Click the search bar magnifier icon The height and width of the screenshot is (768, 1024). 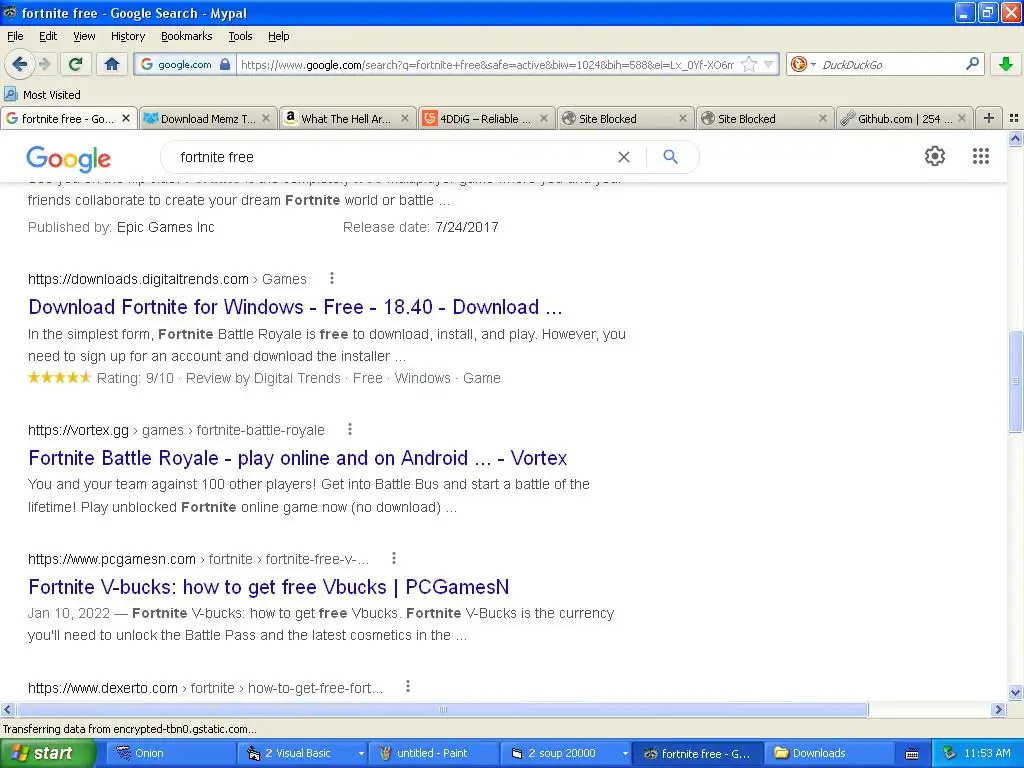coord(972,64)
